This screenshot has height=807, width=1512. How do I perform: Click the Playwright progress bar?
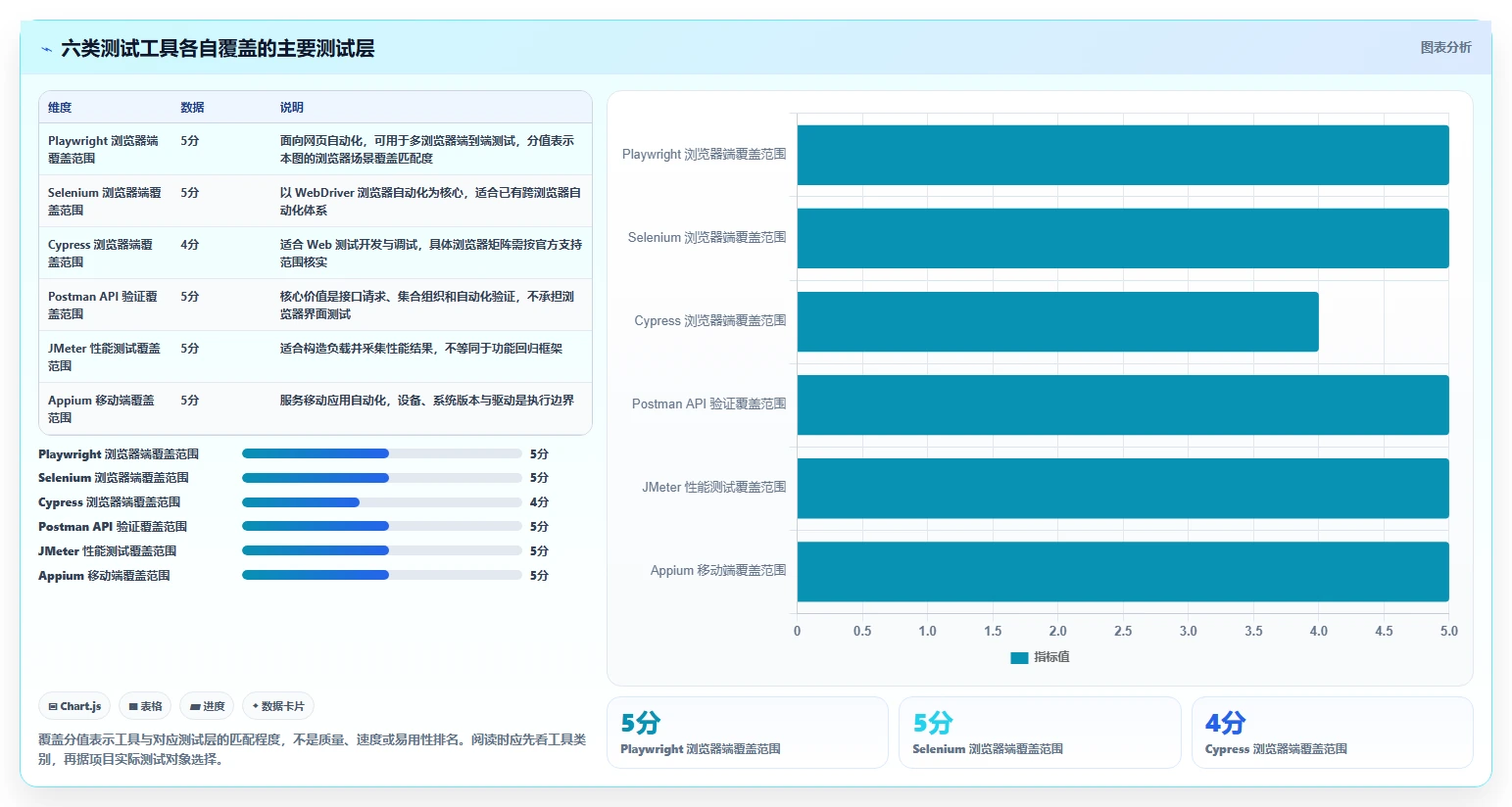pos(381,453)
